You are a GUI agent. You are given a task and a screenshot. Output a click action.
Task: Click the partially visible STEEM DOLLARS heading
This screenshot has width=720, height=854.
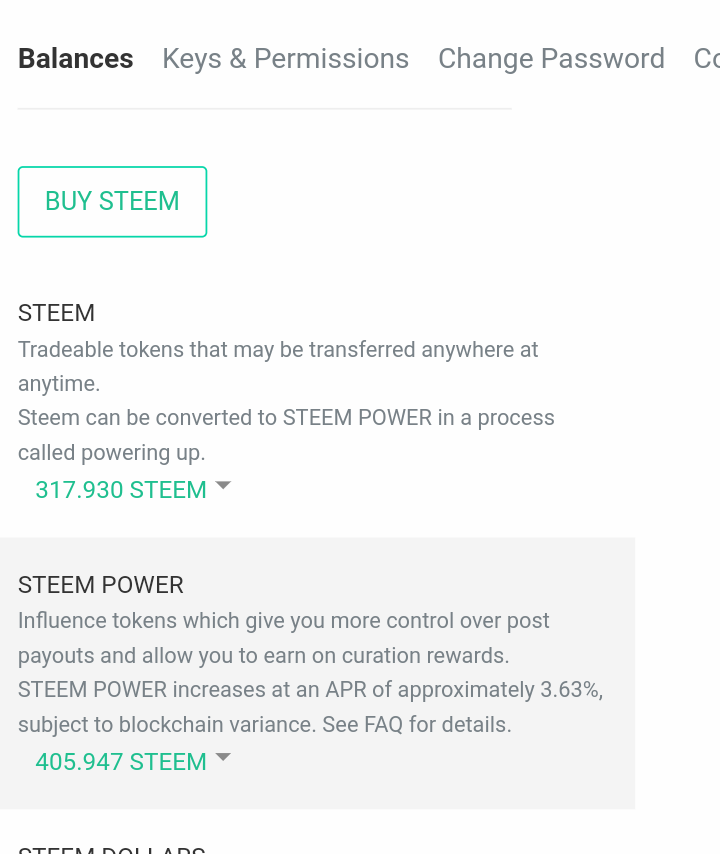coord(112,848)
